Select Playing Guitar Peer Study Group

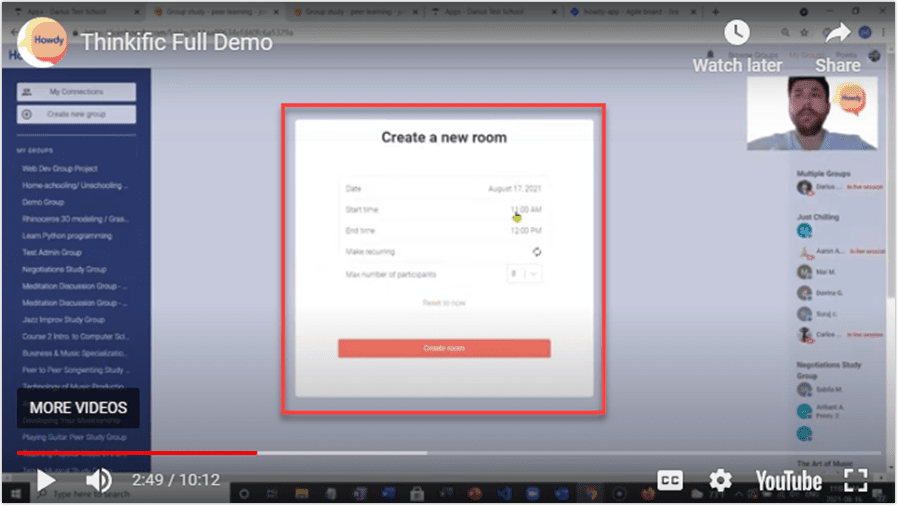(x=74, y=437)
